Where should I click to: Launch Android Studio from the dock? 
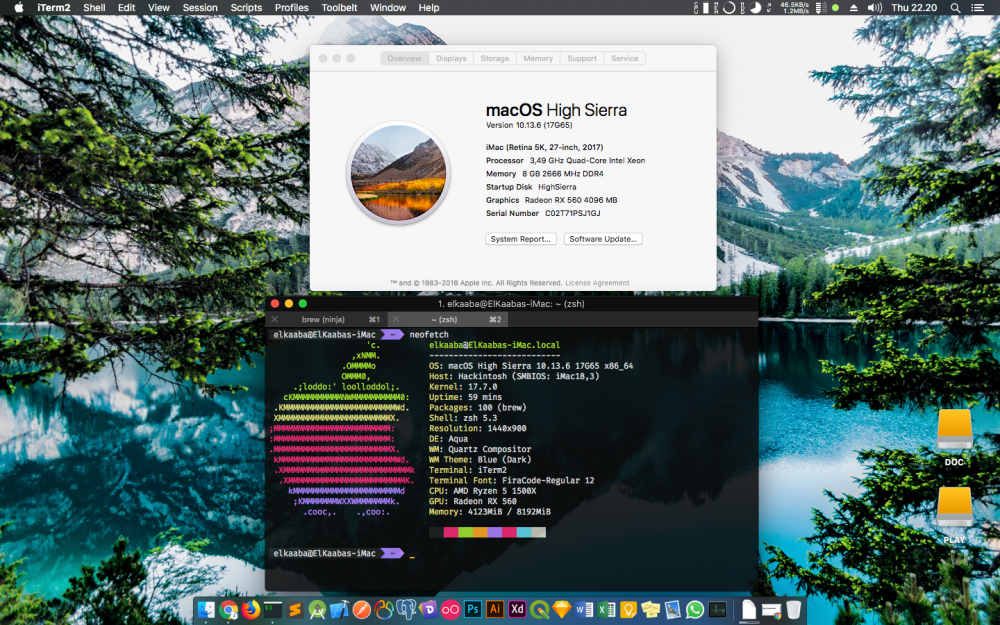click(317, 610)
